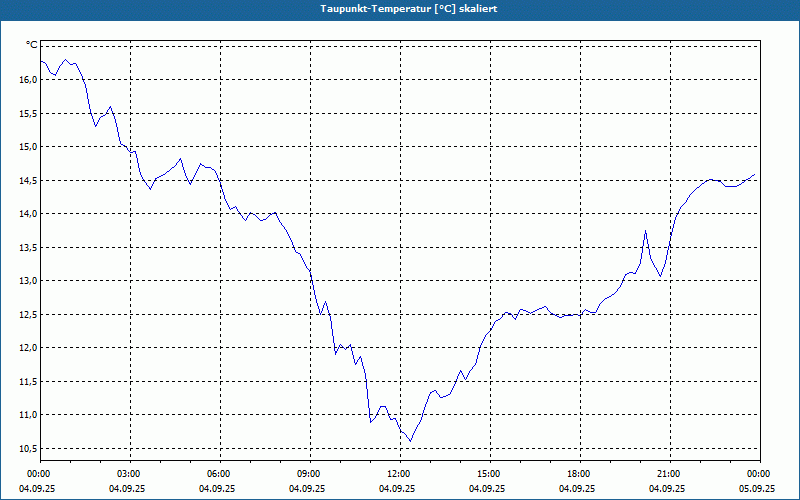800x500 pixels.
Task: Click the 12,5 y-axis label
Action: point(29,314)
